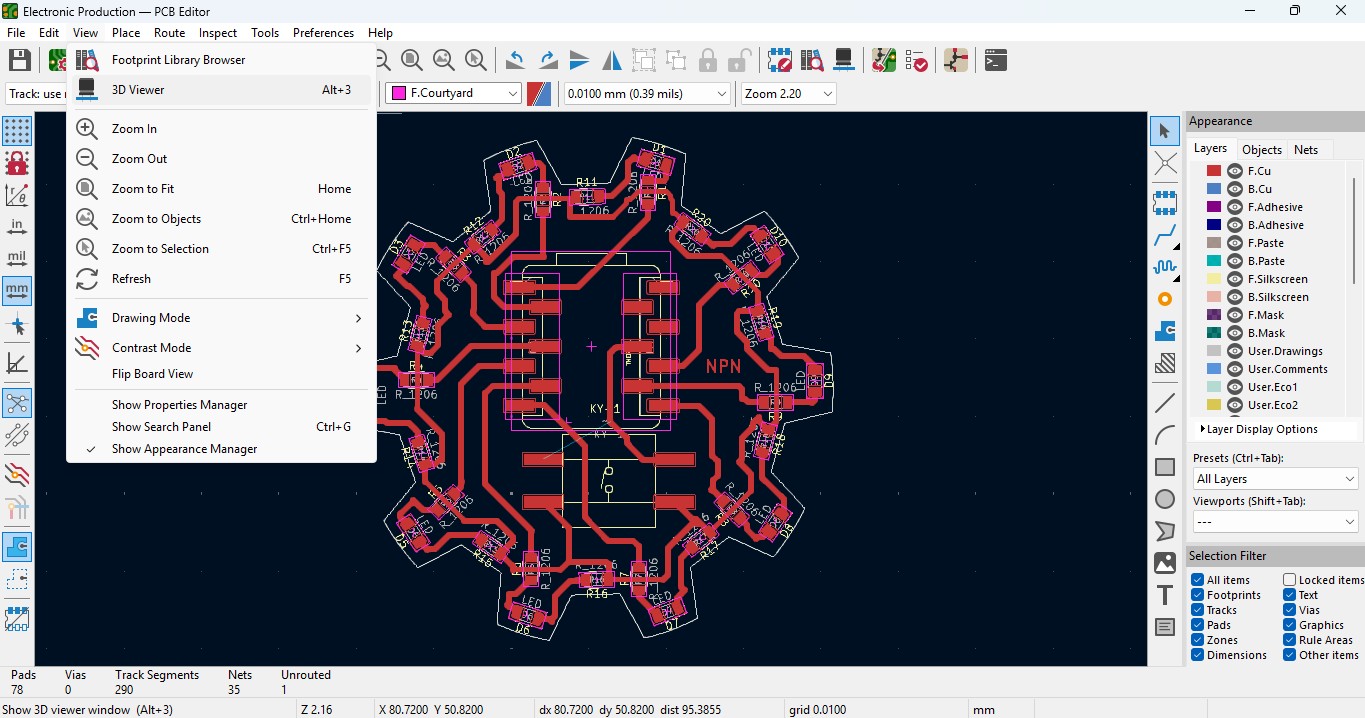Hide the F.Cu layer eye icon
Image resolution: width=1365 pixels, height=718 pixels.
point(1235,171)
